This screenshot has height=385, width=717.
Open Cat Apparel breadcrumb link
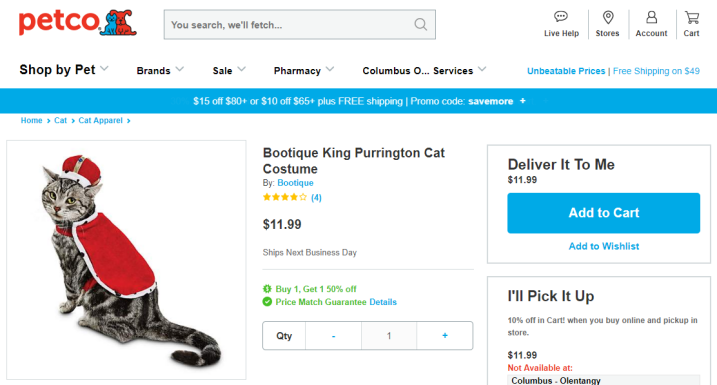pos(101,120)
